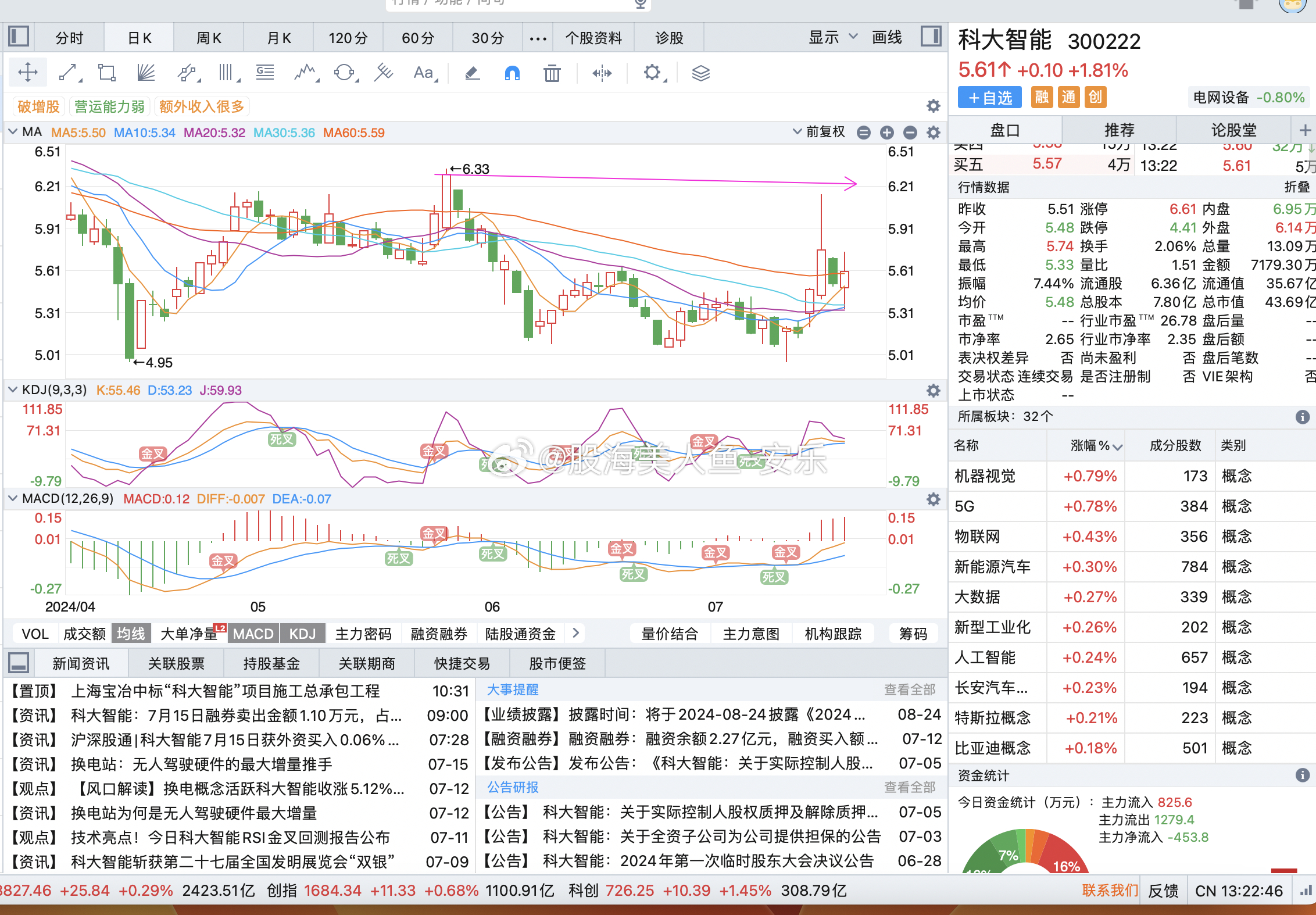Select the eraser tool
1316x915 pixels.
[x=472, y=73]
